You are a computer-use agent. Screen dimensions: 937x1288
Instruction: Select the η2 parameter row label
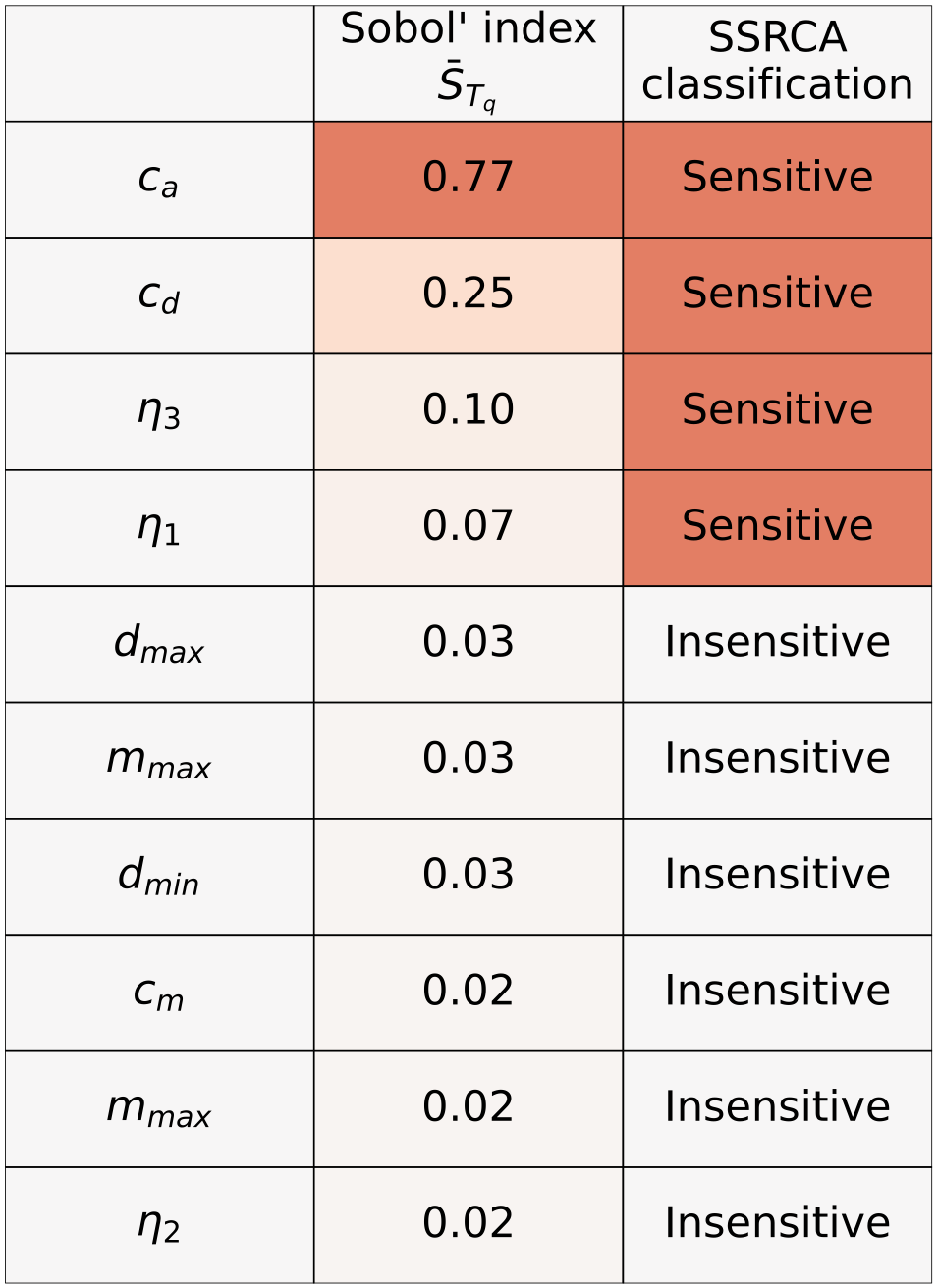coord(159,1225)
